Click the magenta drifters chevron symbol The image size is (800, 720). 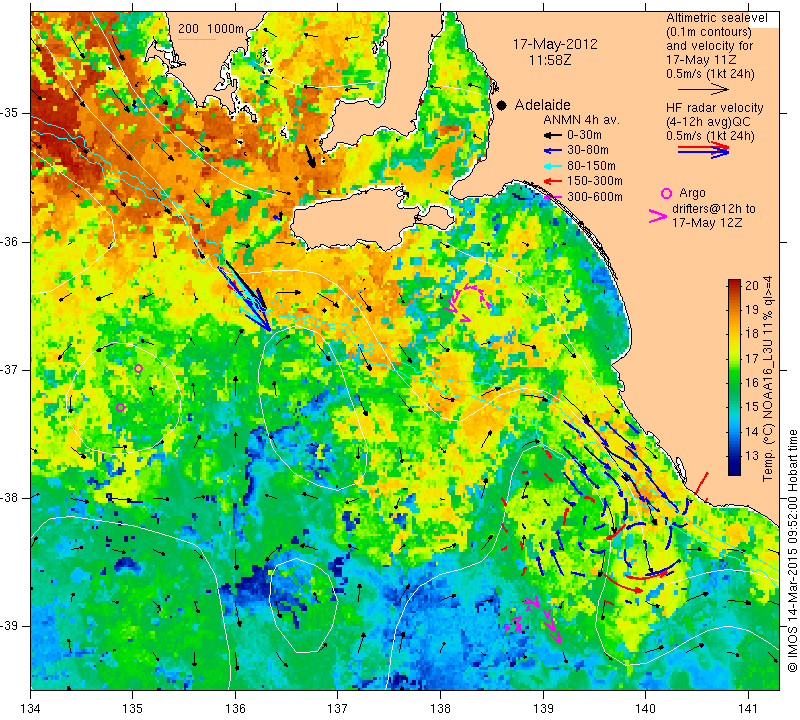[x=658, y=216]
